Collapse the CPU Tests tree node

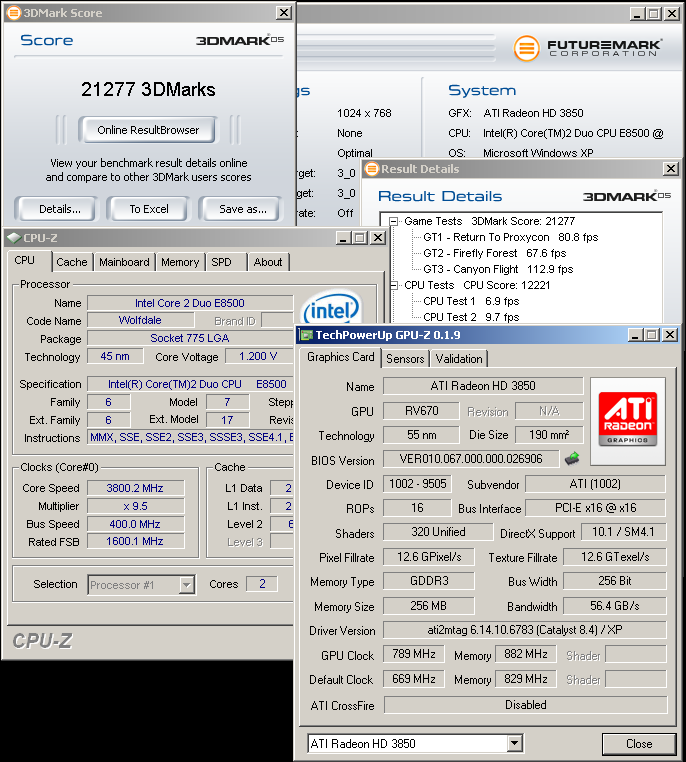coord(394,285)
